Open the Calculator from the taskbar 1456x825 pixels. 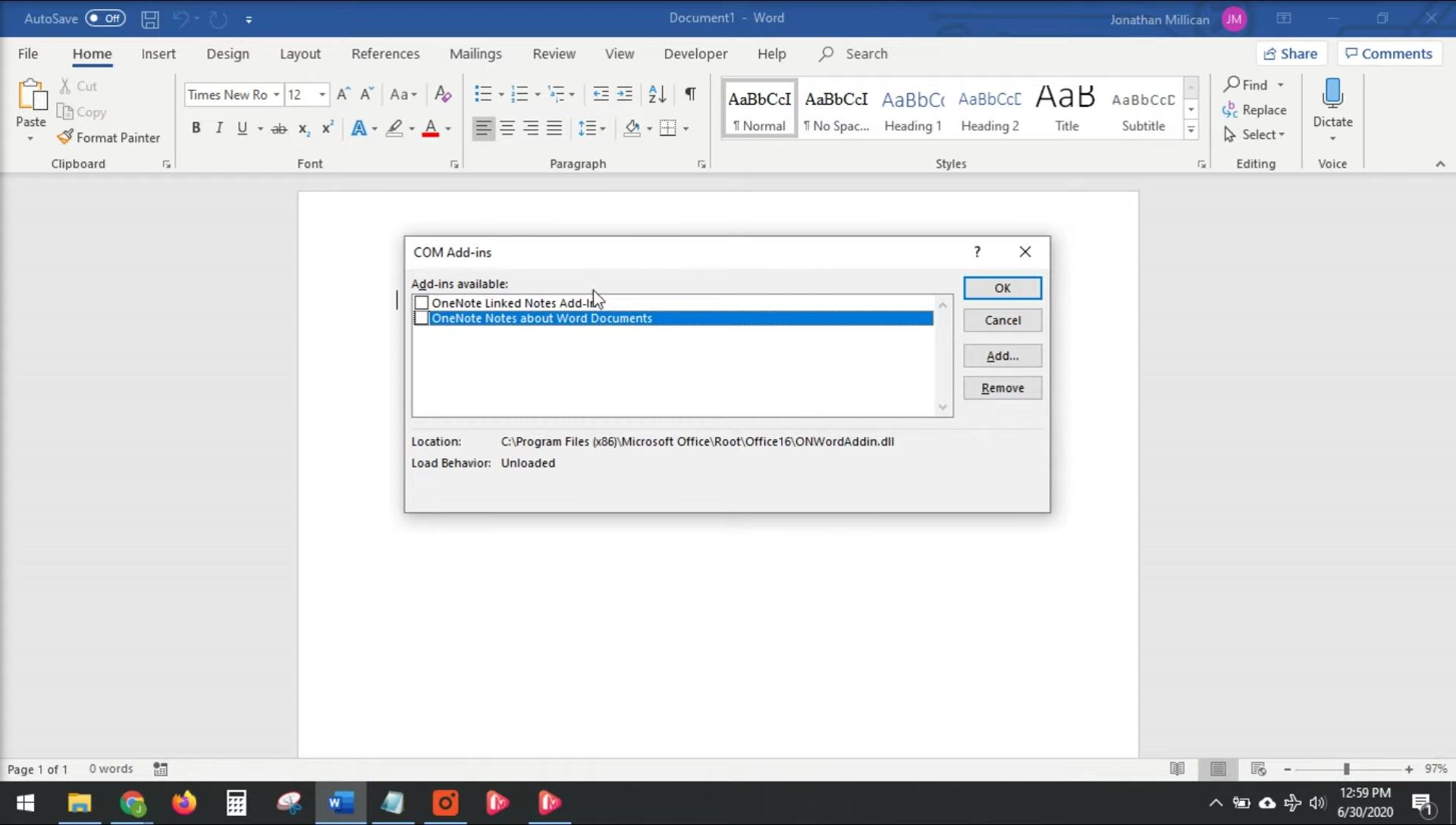point(236,802)
